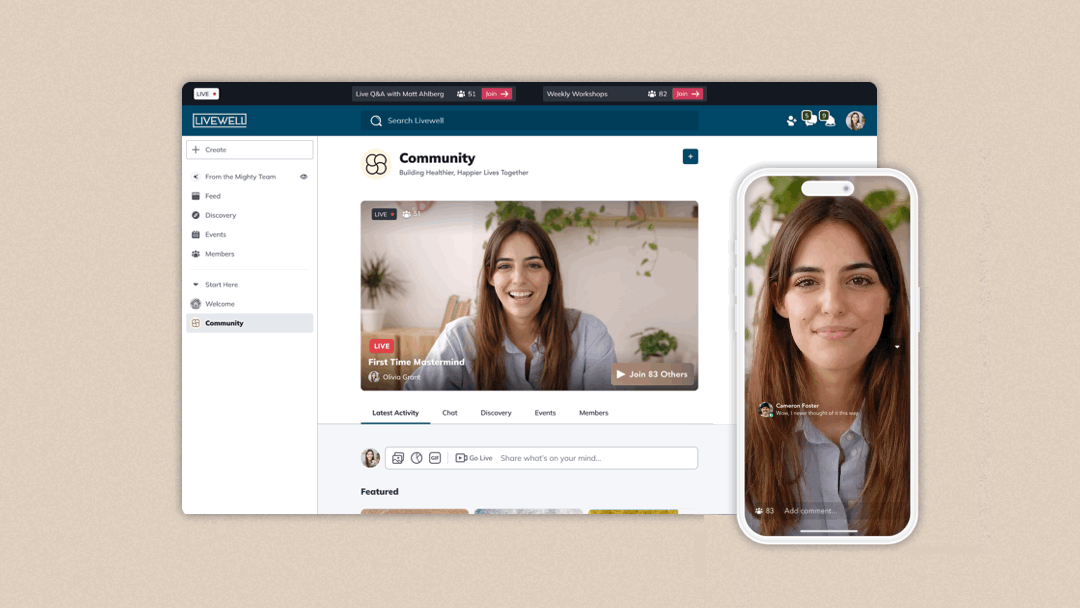Toggle visibility eye next to From the Mighty Team
Image resolution: width=1080 pixels, height=608 pixels.
(x=304, y=176)
